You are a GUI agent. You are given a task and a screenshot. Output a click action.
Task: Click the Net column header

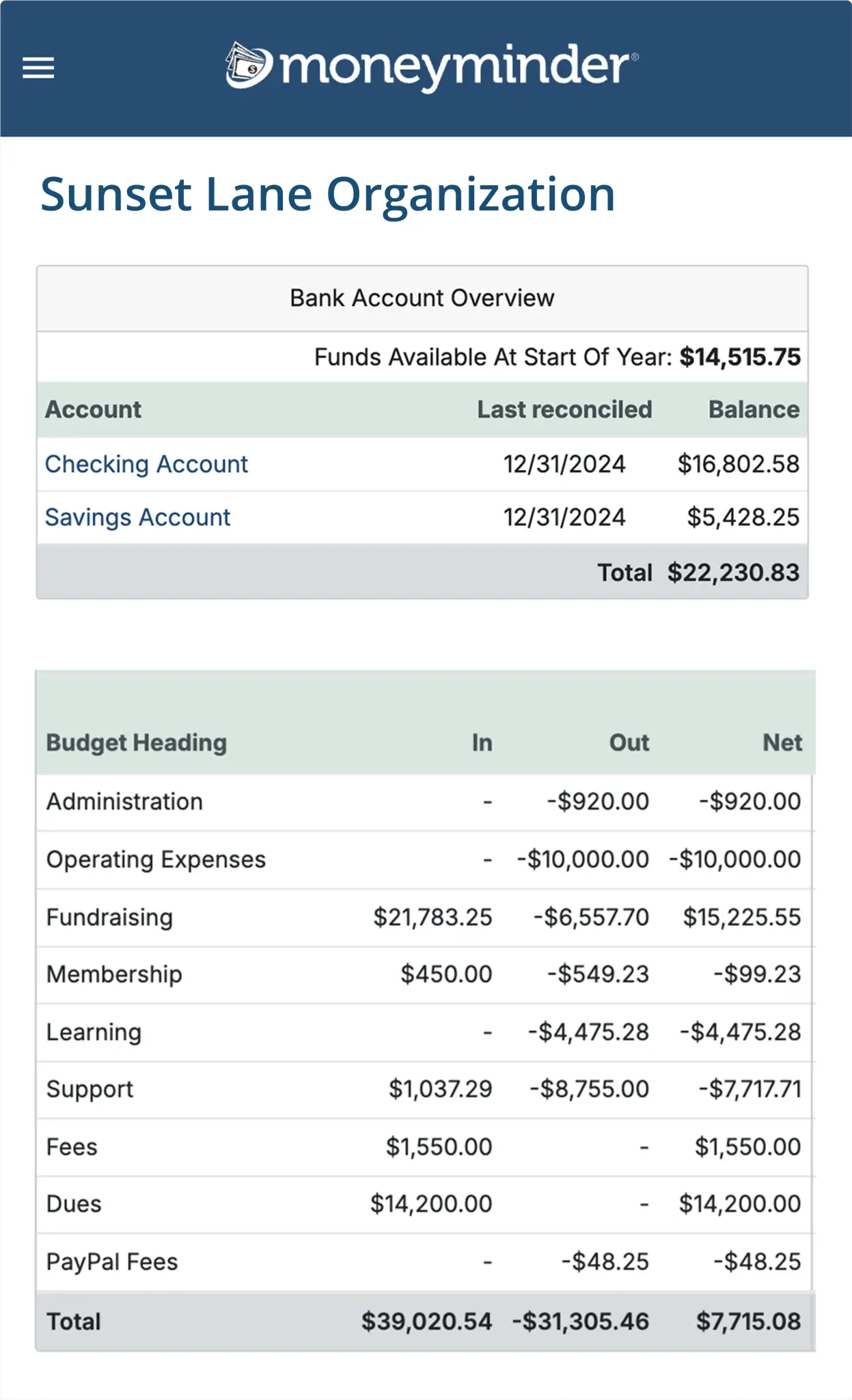coord(782,743)
